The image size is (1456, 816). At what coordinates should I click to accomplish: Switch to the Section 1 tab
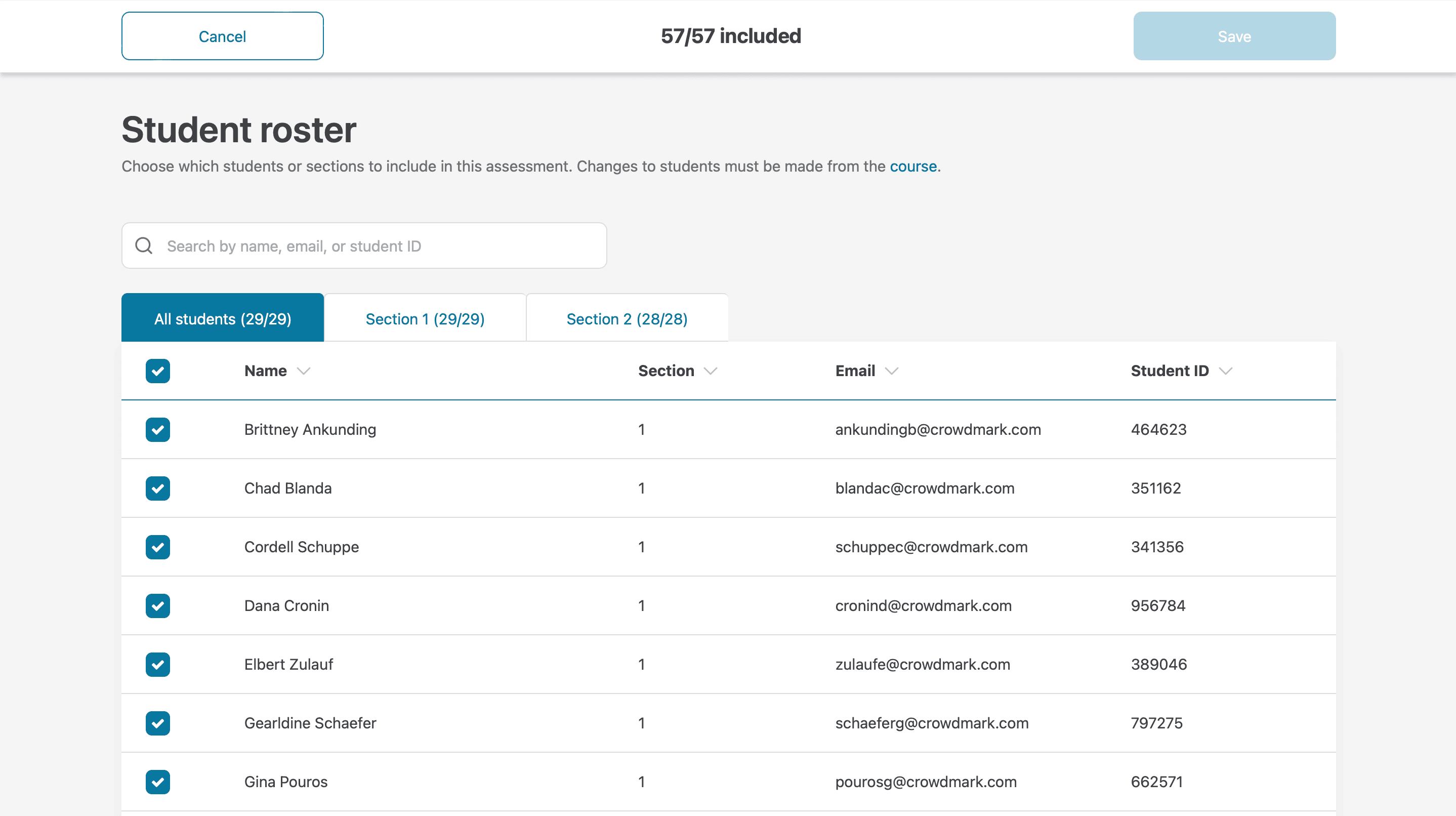tap(425, 318)
